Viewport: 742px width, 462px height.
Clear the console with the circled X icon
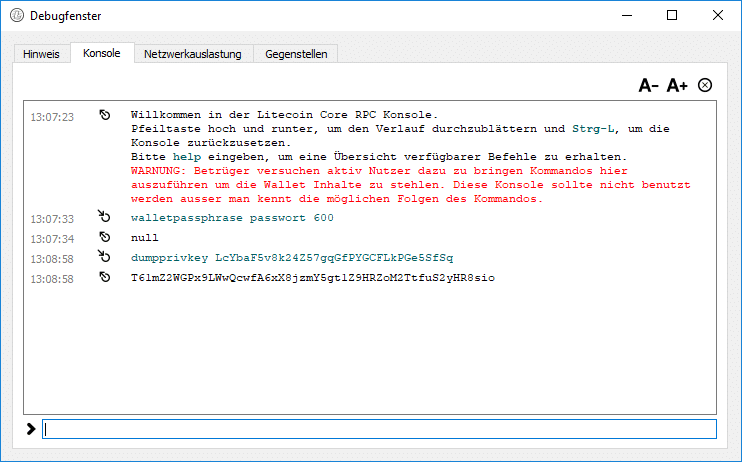[705, 86]
